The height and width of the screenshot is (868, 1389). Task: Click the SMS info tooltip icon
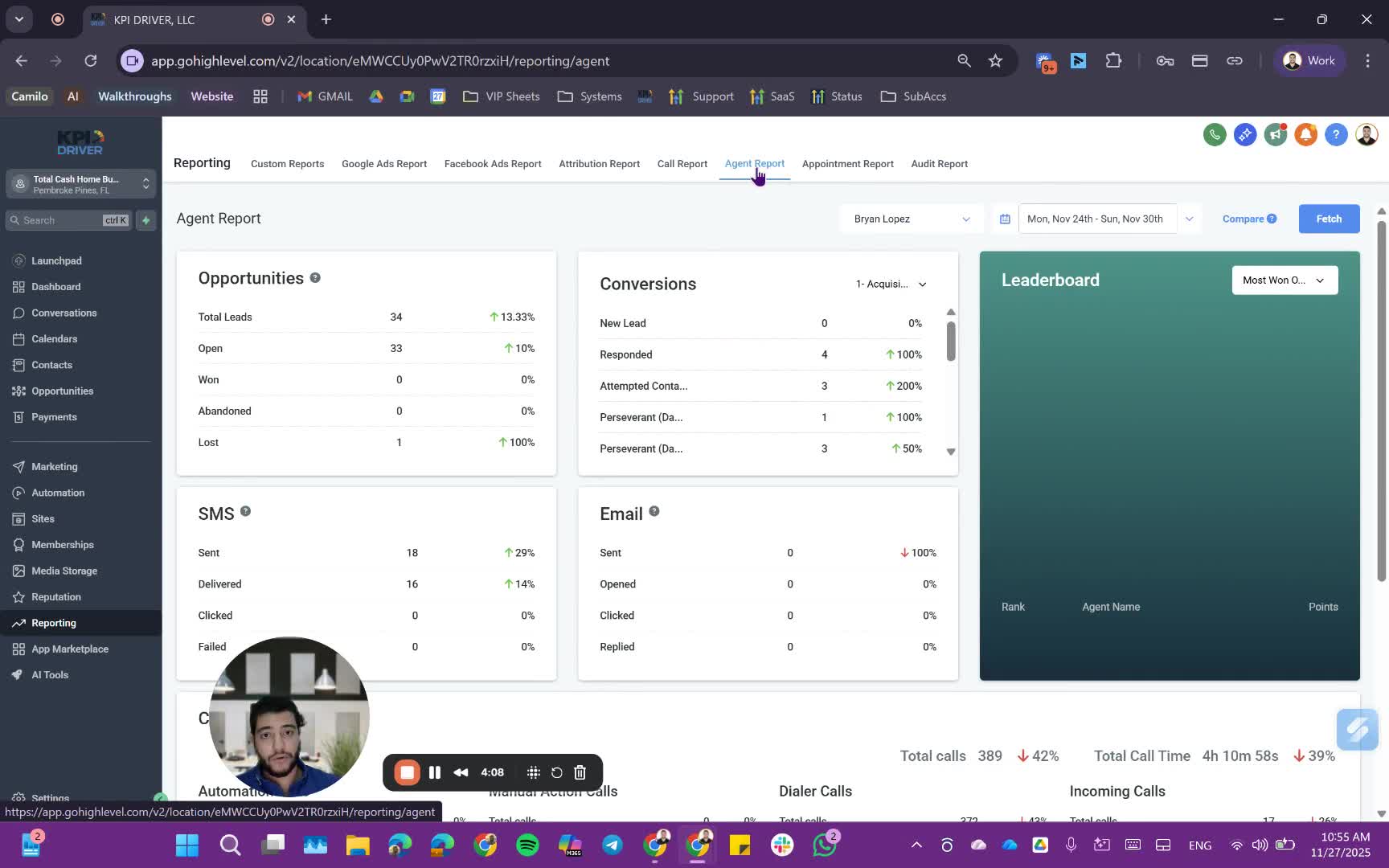coord(245,511)
